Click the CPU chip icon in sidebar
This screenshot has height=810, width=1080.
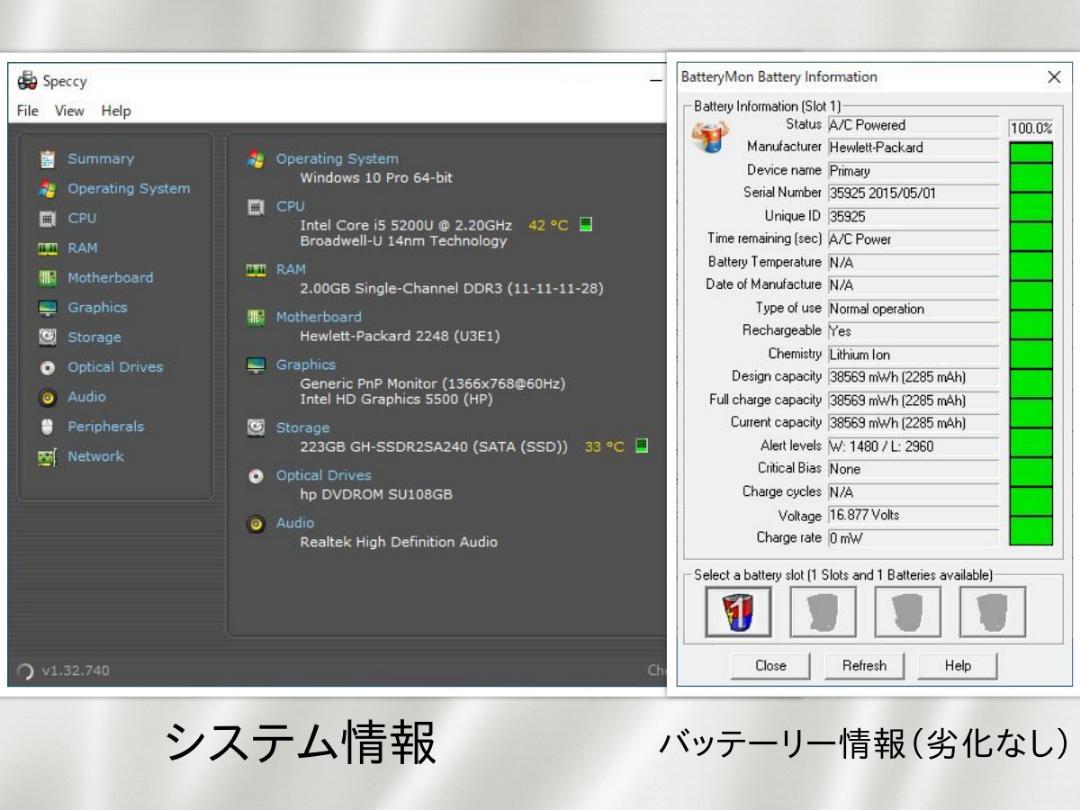click(47, 219)
